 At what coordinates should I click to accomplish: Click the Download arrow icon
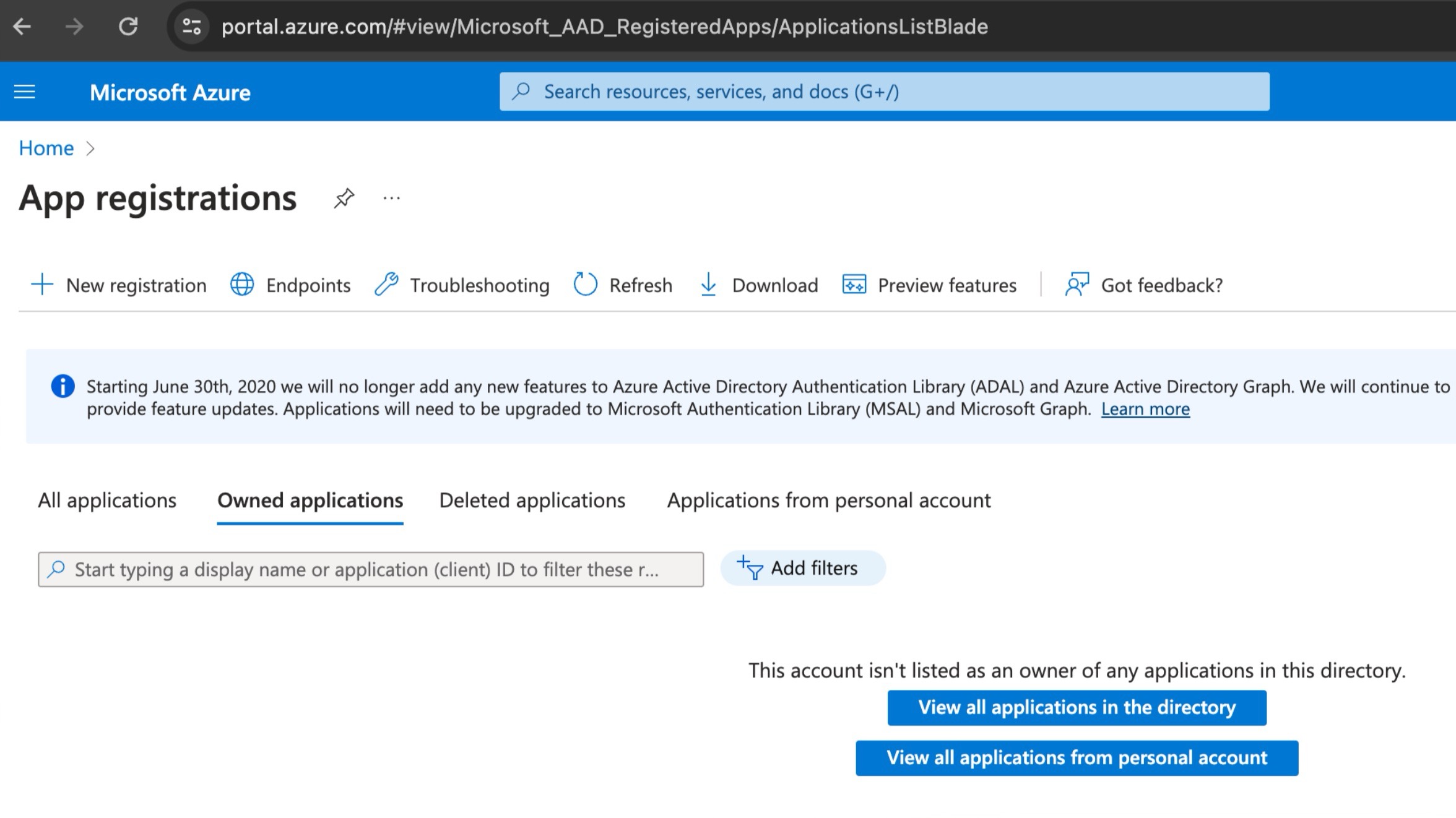pos(708,285)
